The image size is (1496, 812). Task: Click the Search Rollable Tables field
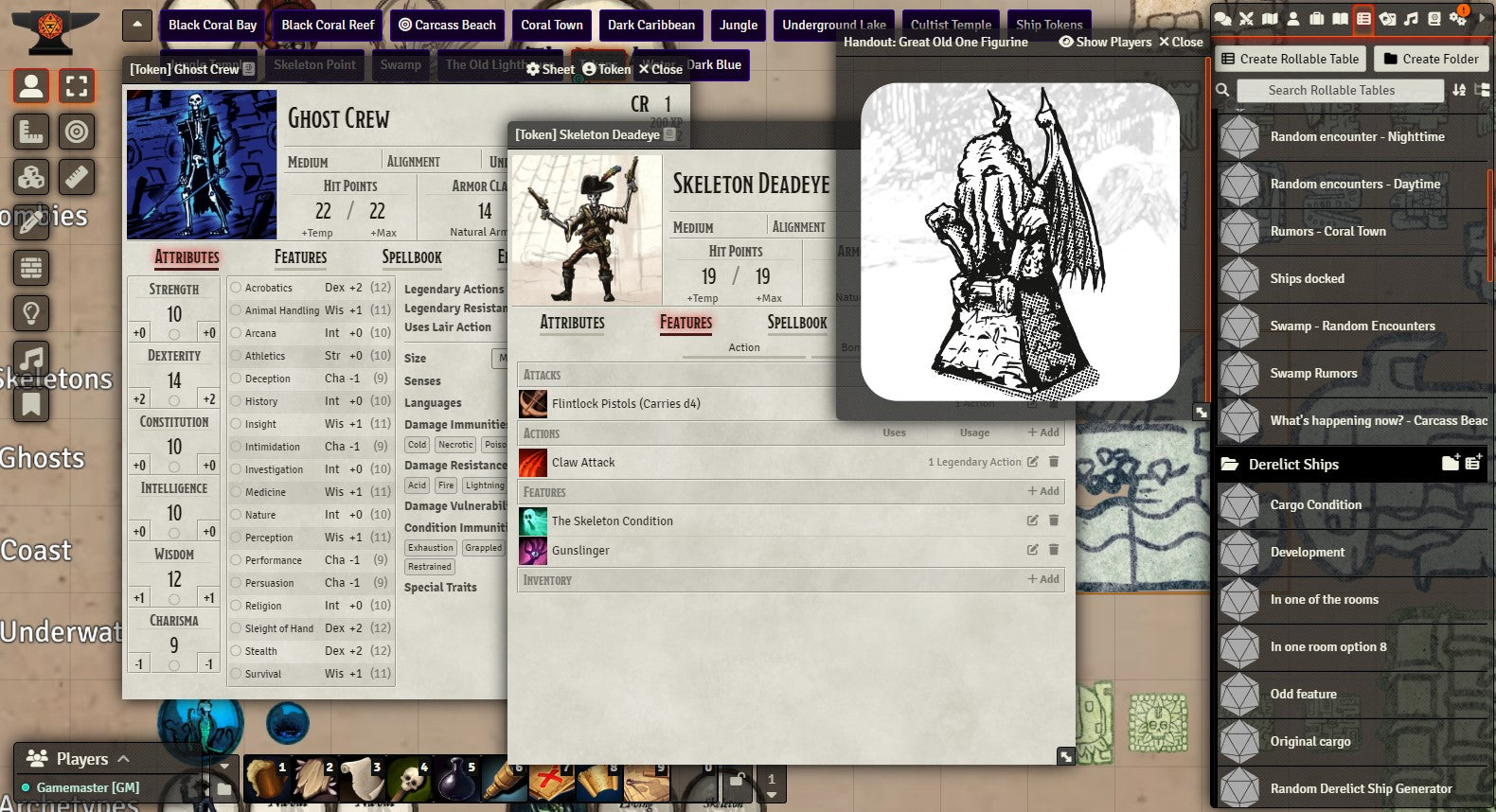1331,90
